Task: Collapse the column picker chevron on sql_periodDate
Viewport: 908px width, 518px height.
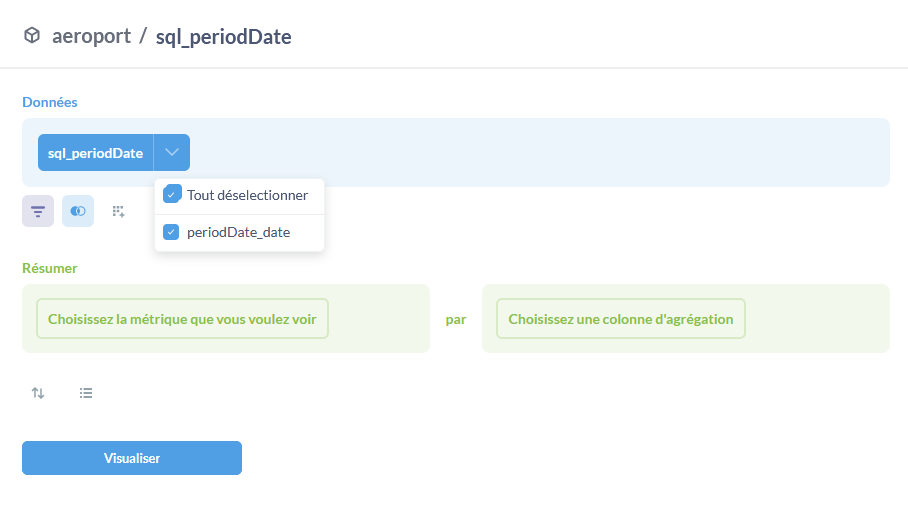Action: pyautogui.click(x=171, y=152)
